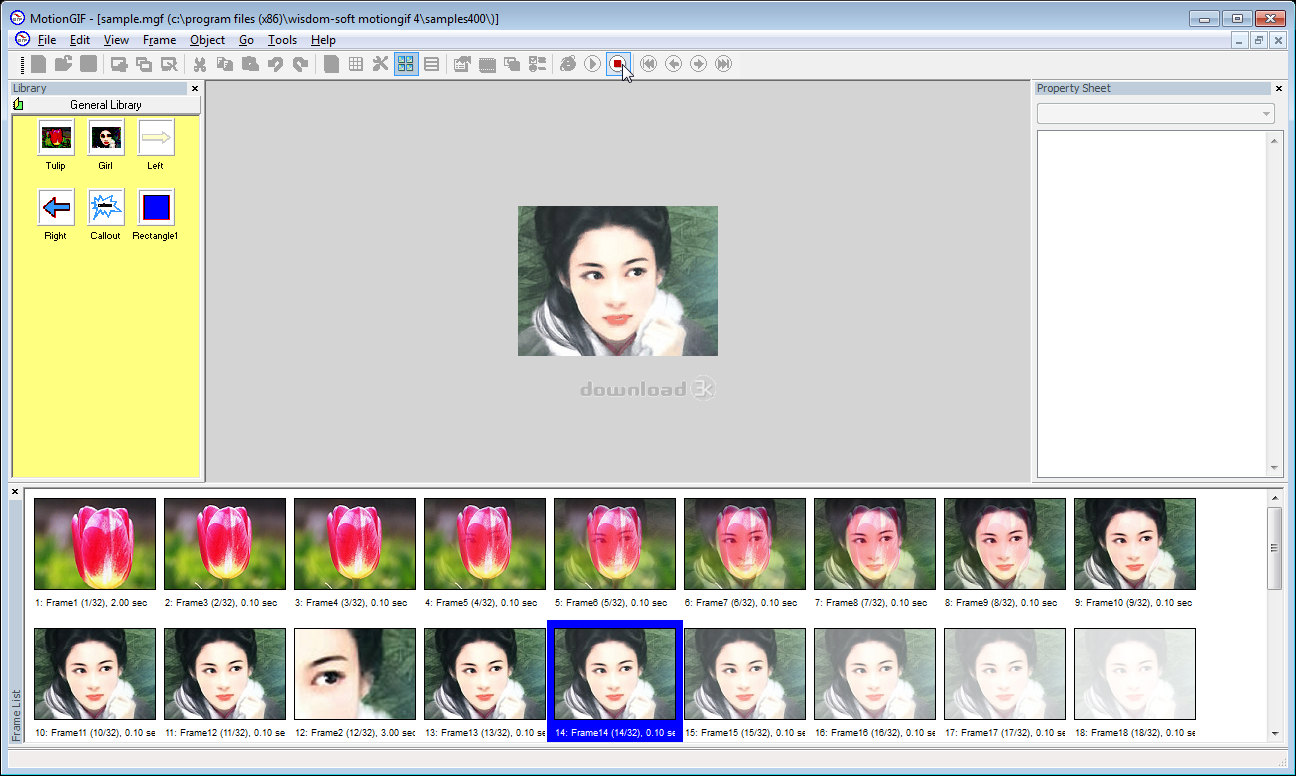Open the Go menu
Image resolution: width=1296 pixels, height=776 pixels.
click(246, 40)
